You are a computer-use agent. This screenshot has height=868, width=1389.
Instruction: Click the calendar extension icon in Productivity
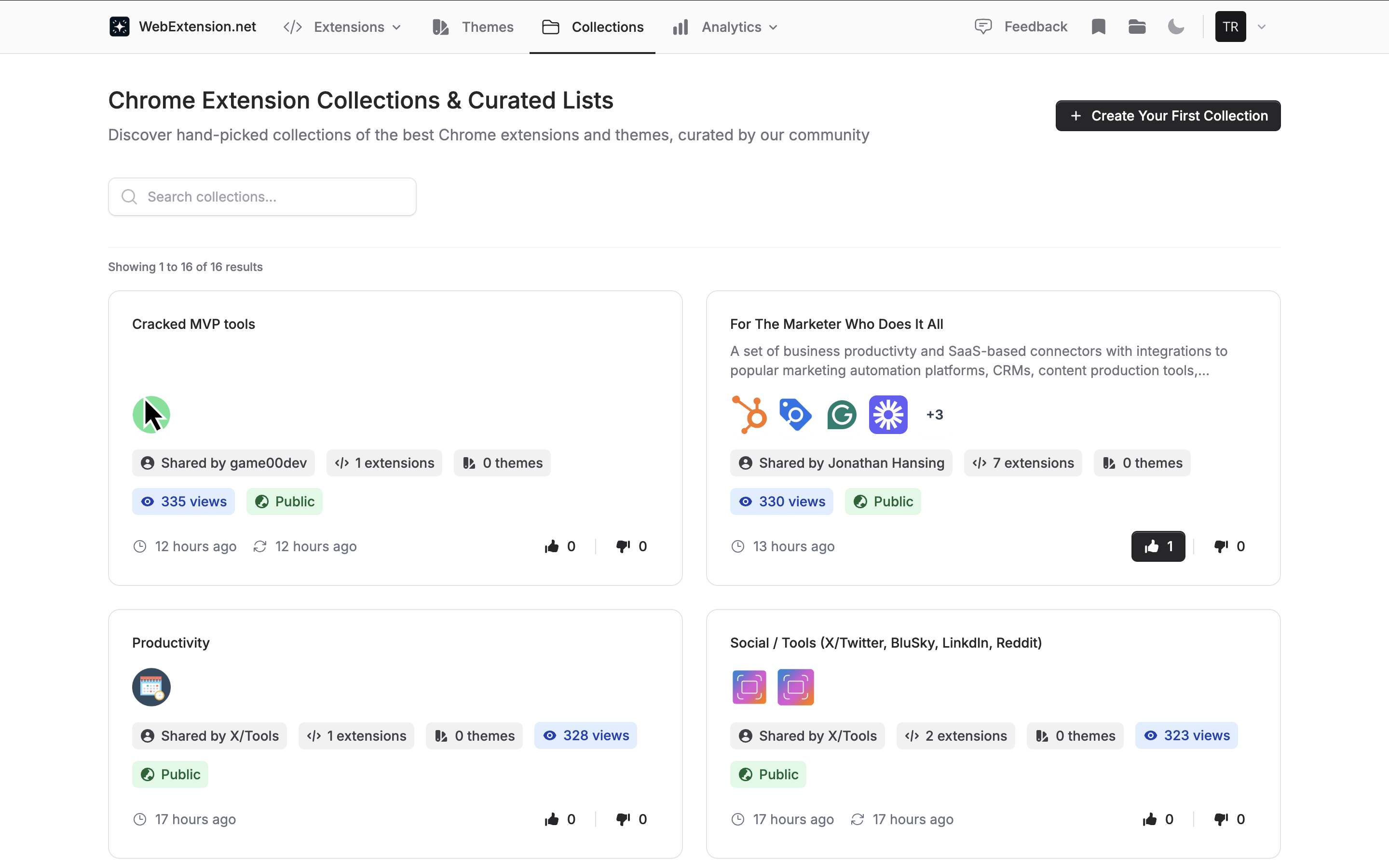pos(151,687)
